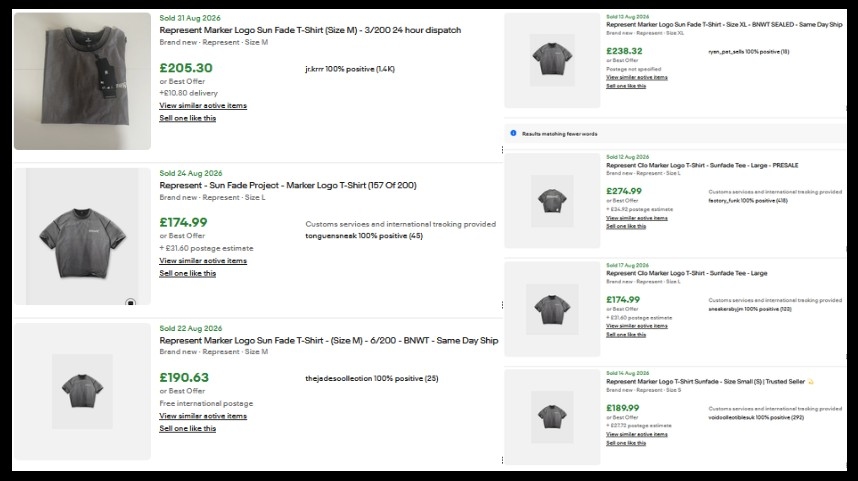
Task: Click 'View similar active items' for the tonguensneak listing
Action: coord(203,261)
